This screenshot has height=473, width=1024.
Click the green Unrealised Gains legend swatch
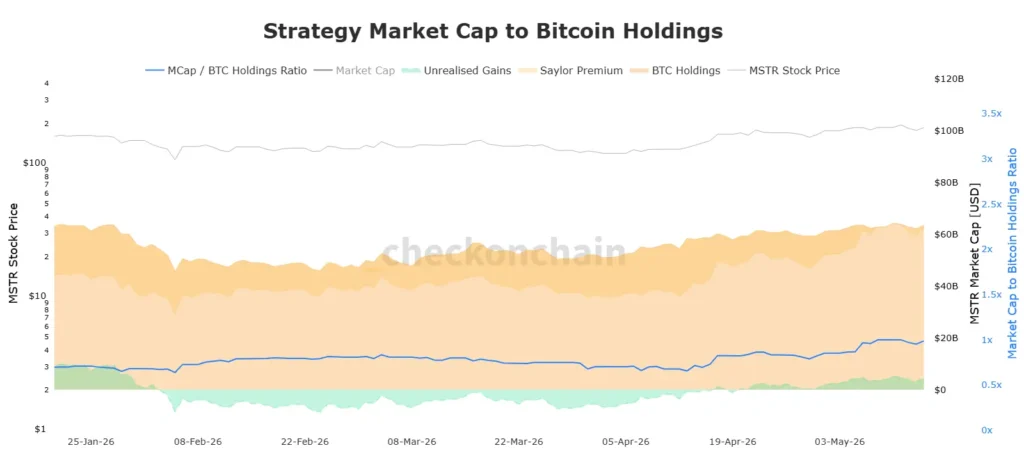tap(411, 71)
